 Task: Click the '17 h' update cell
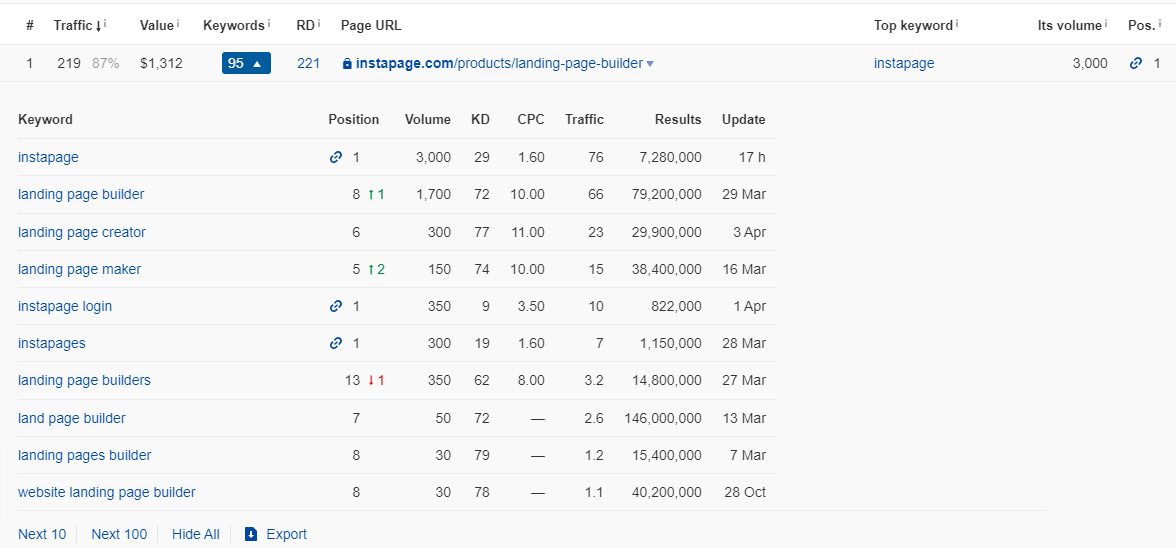pyautogui.click(x=752, y=157)
